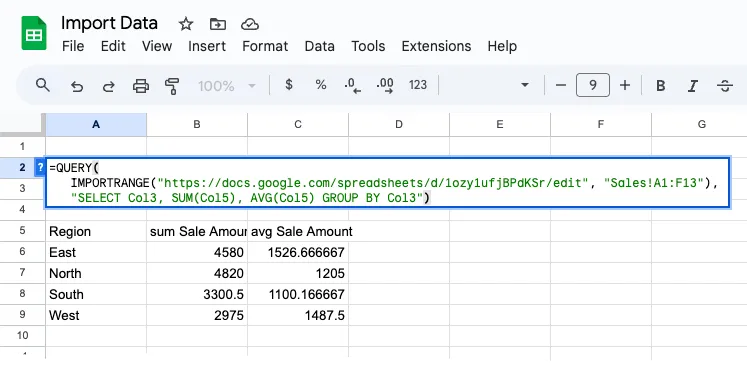The height and width of the screenshot is (387, 747).
Task: Click the avg Sale Amount cell
Action: 298,231
